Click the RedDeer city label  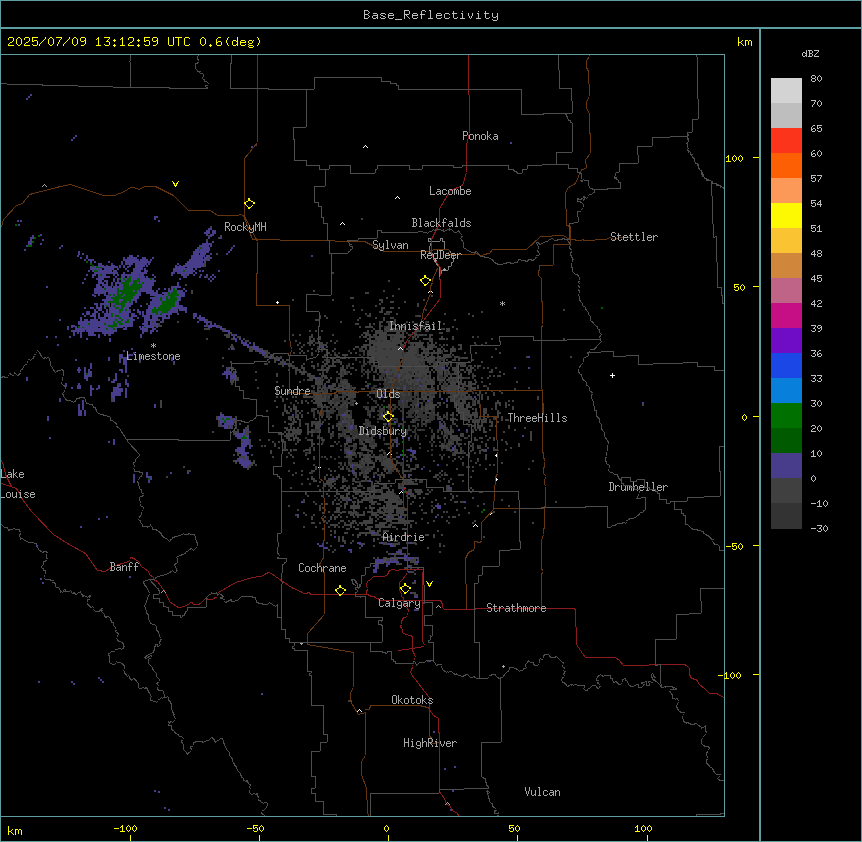pyautogui.click(x=440, y=255)
